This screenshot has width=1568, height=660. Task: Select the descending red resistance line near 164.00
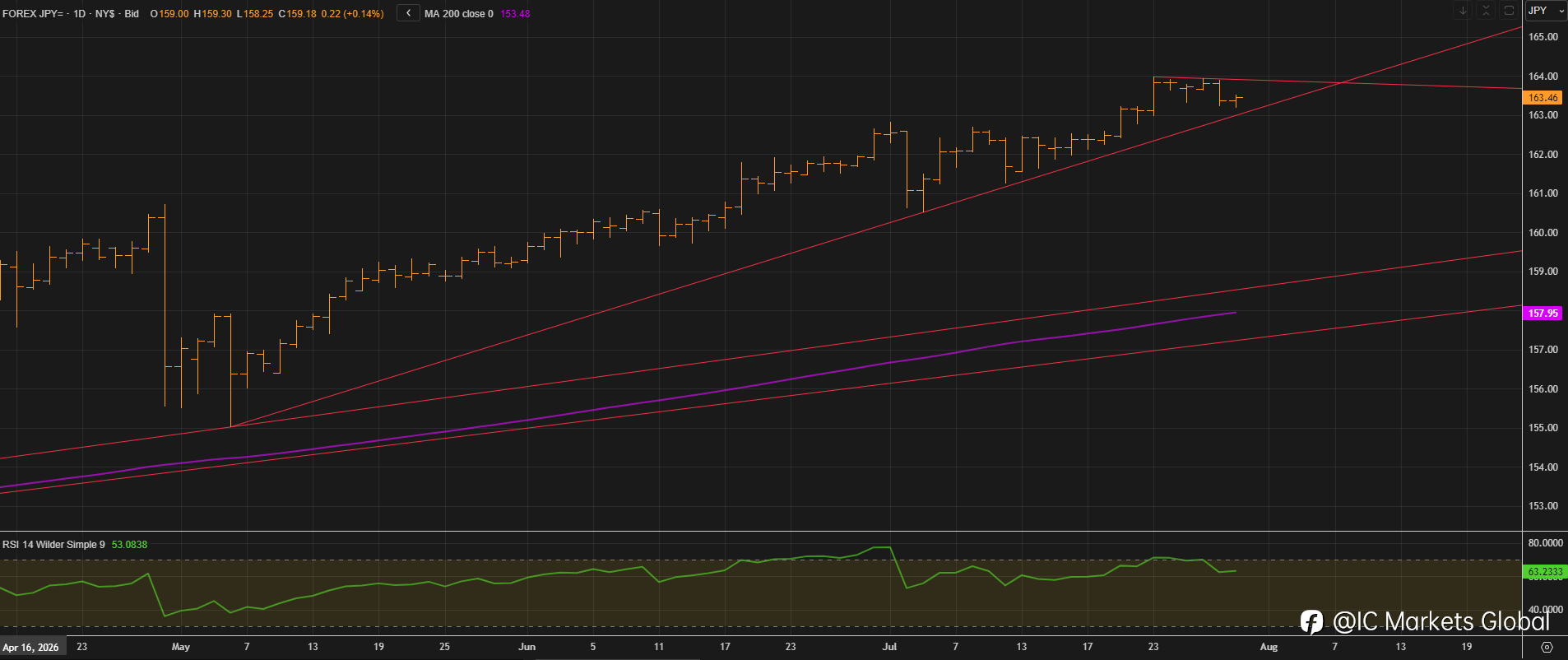(1337, 82)
